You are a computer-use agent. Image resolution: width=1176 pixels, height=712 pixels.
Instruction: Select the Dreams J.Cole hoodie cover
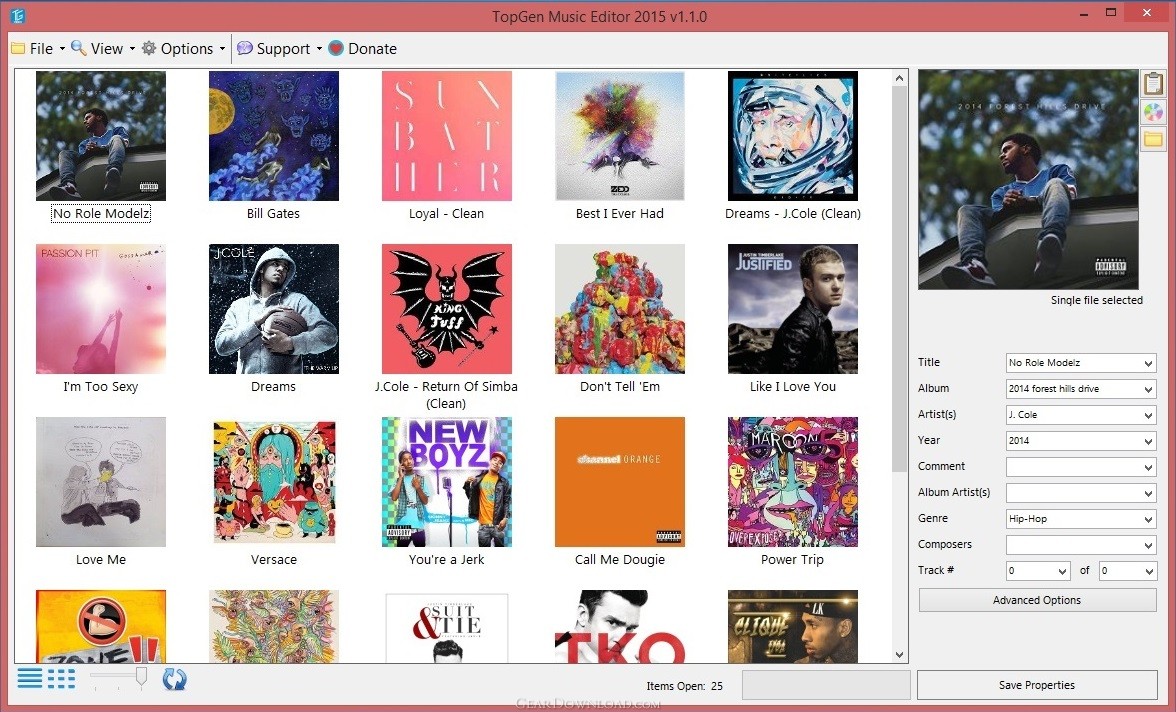(x=274, y=309)
